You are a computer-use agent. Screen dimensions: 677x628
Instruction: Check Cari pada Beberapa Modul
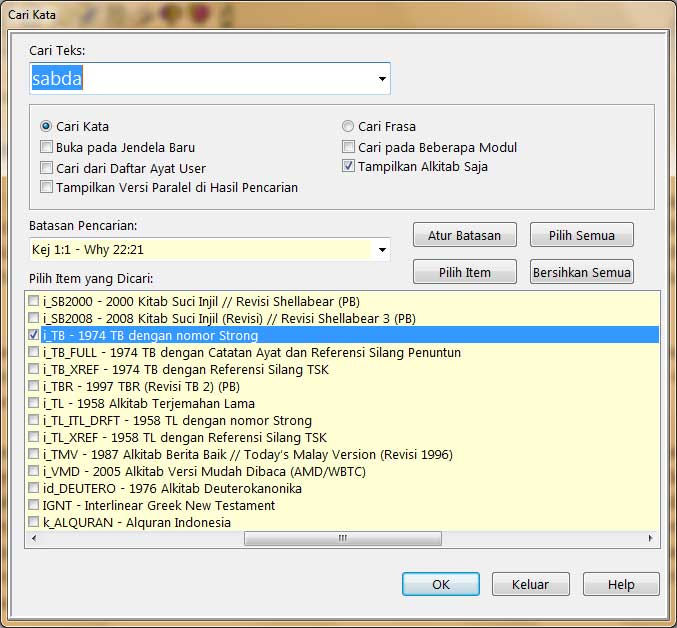348,147
